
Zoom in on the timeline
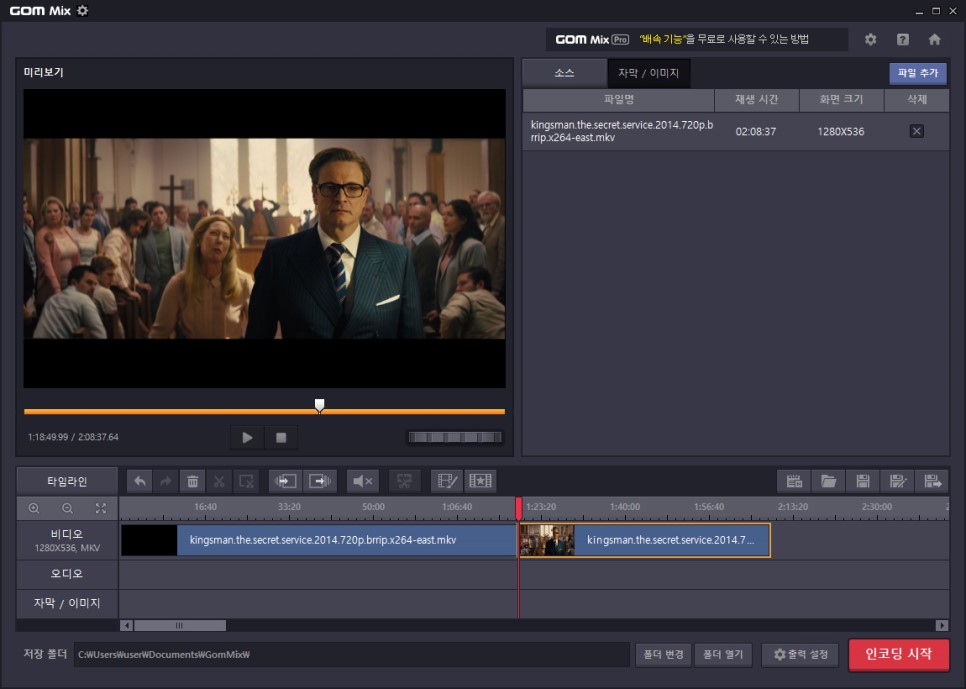point(34,508)
